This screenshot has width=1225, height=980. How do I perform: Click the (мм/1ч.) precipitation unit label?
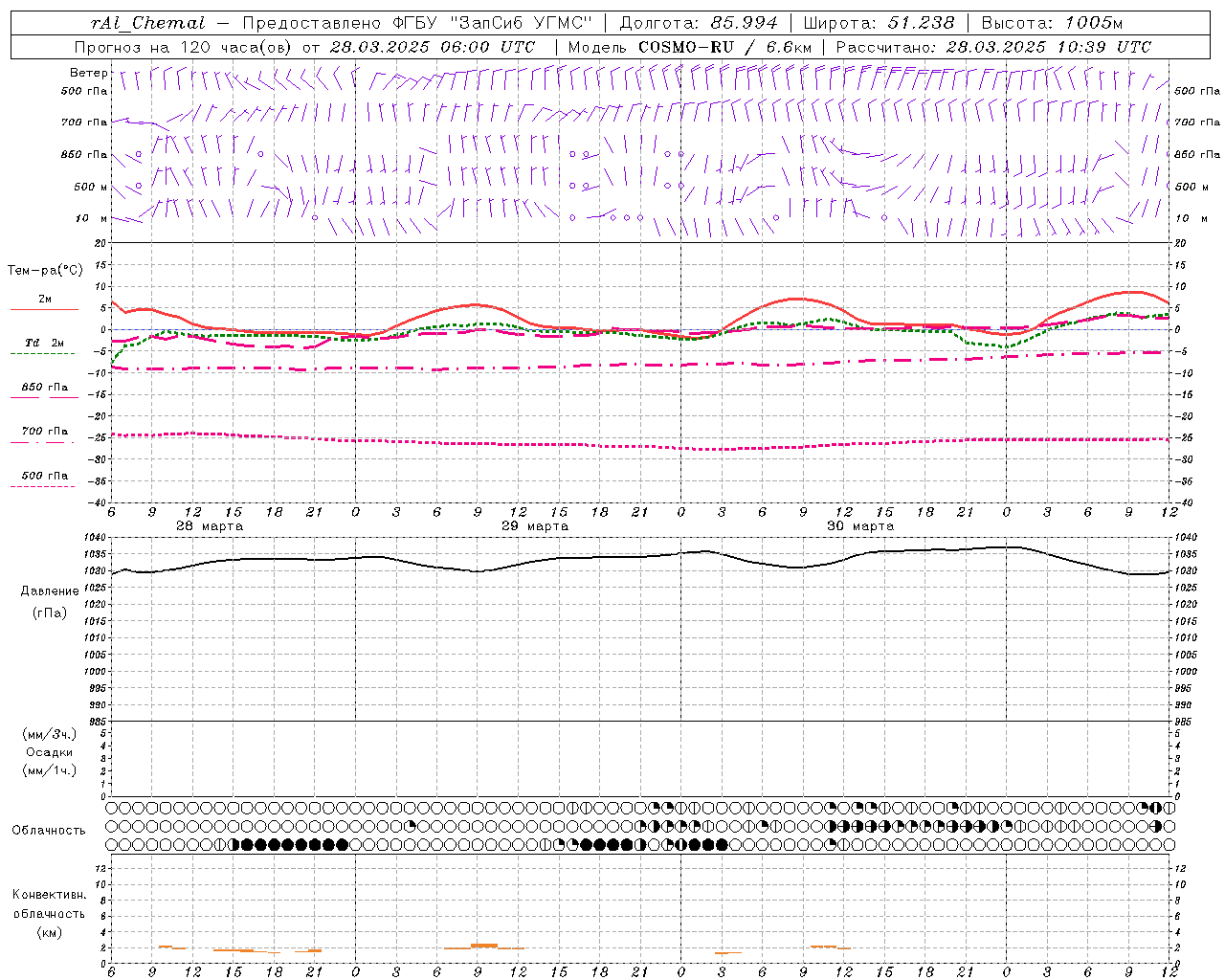pos(50,770)
